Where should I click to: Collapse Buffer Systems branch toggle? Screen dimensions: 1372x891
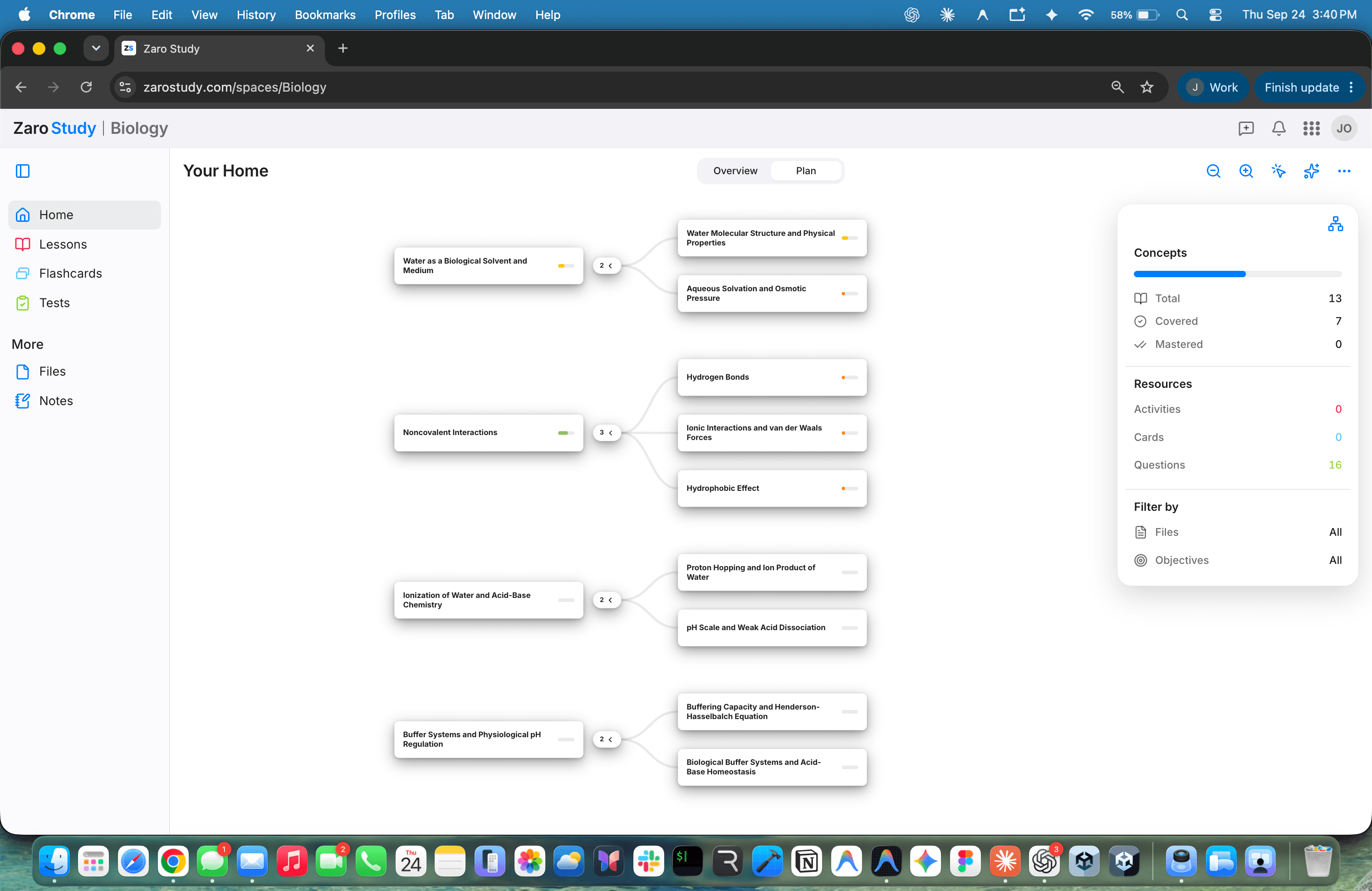[x=607, y=739]
